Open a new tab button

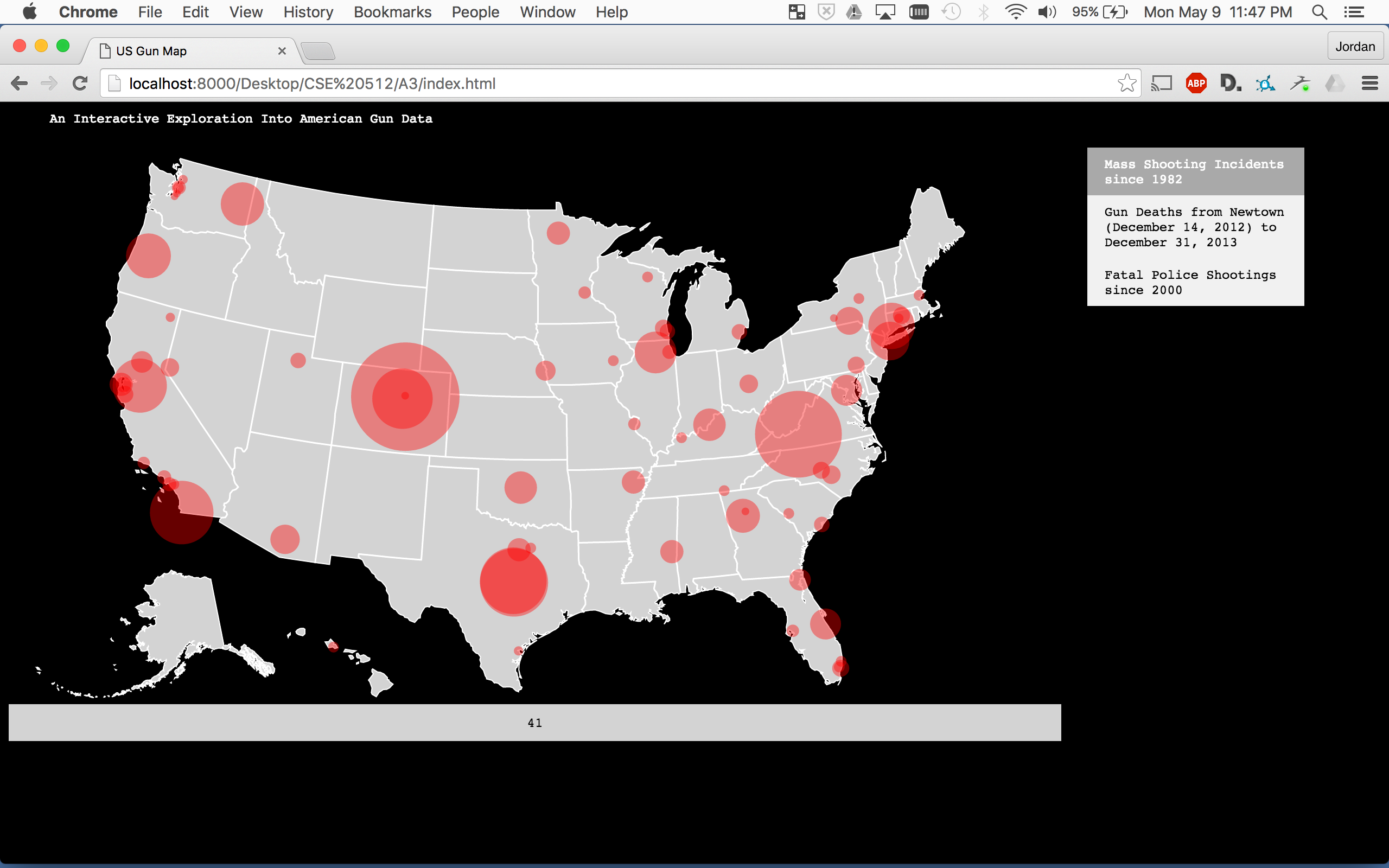click(x=318, y=52)
